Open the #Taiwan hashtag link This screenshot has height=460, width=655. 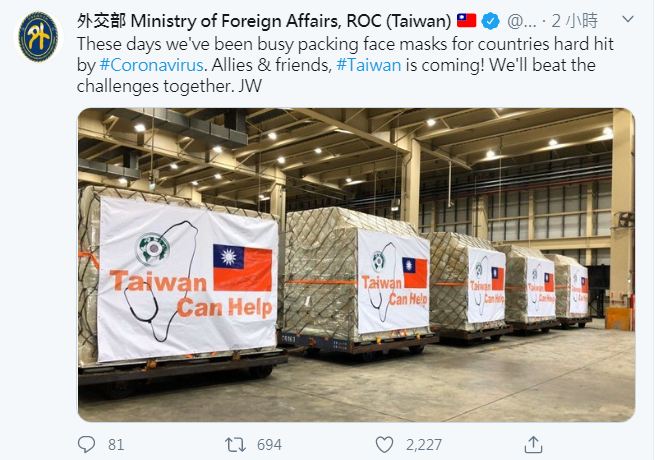[368, 65]
